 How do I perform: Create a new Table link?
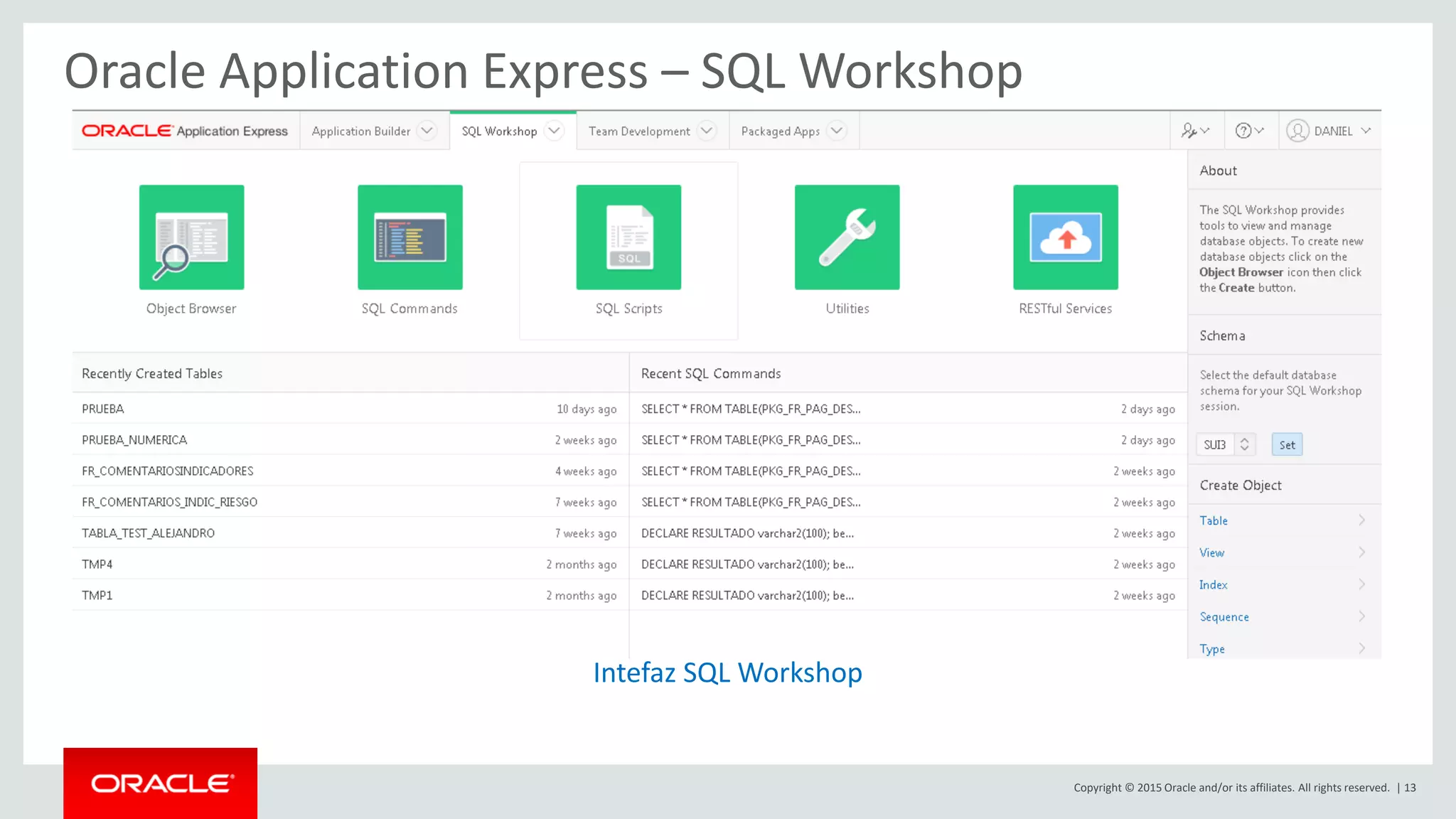coord(1214,520)
